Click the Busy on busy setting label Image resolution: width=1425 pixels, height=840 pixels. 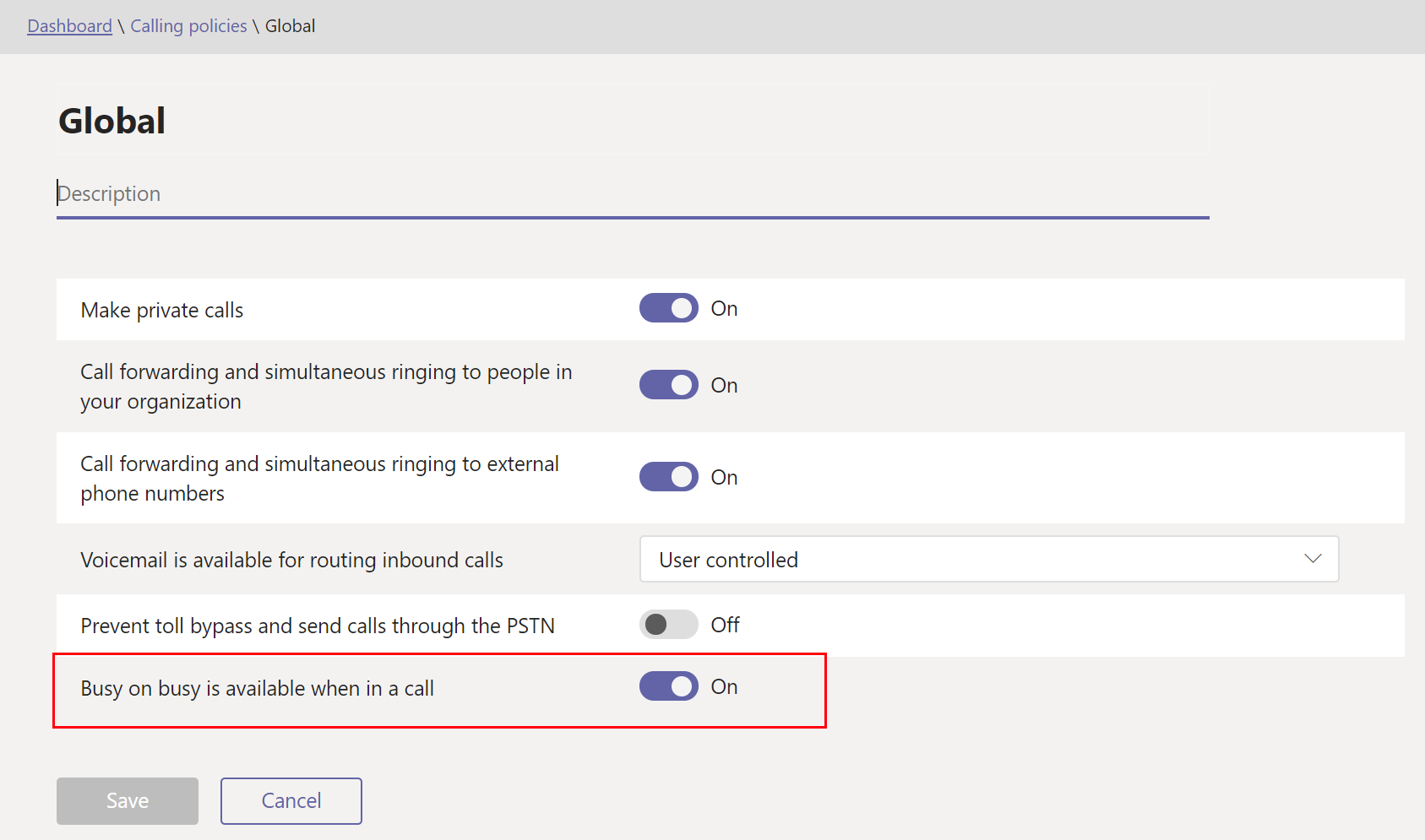[x=257, y=689]
